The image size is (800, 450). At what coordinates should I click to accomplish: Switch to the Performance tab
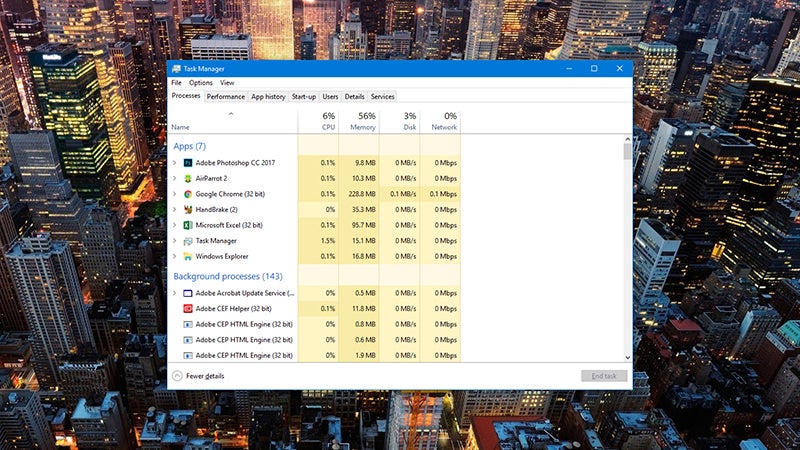pyautogui.click(x=226, y=97)
